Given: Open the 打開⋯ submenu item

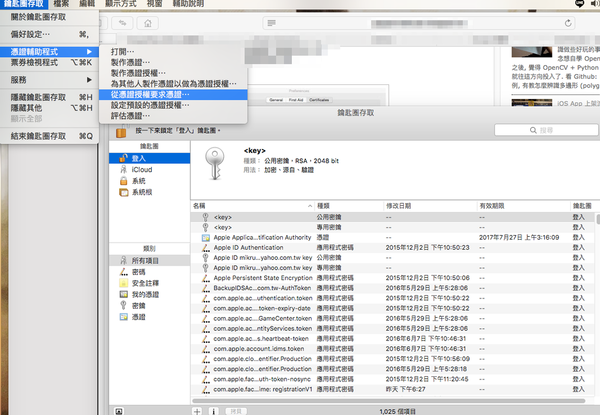Looking at the screenshot, I should (173, 52).
